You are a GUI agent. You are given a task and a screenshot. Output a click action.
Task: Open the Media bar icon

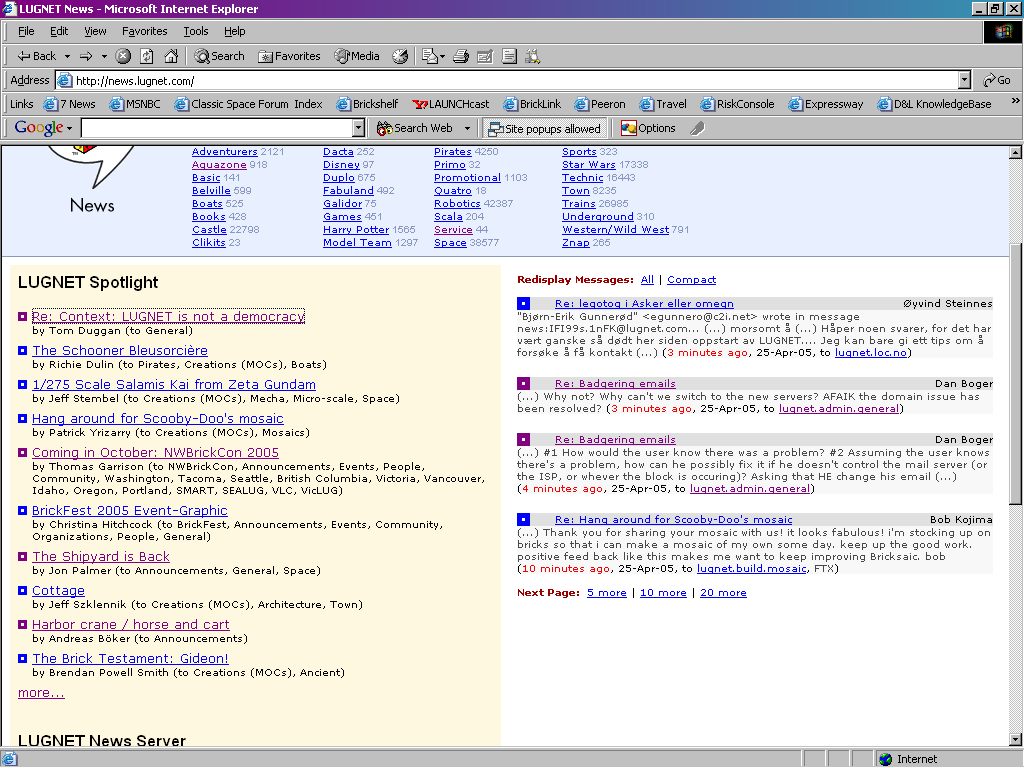tap(356, 56)
